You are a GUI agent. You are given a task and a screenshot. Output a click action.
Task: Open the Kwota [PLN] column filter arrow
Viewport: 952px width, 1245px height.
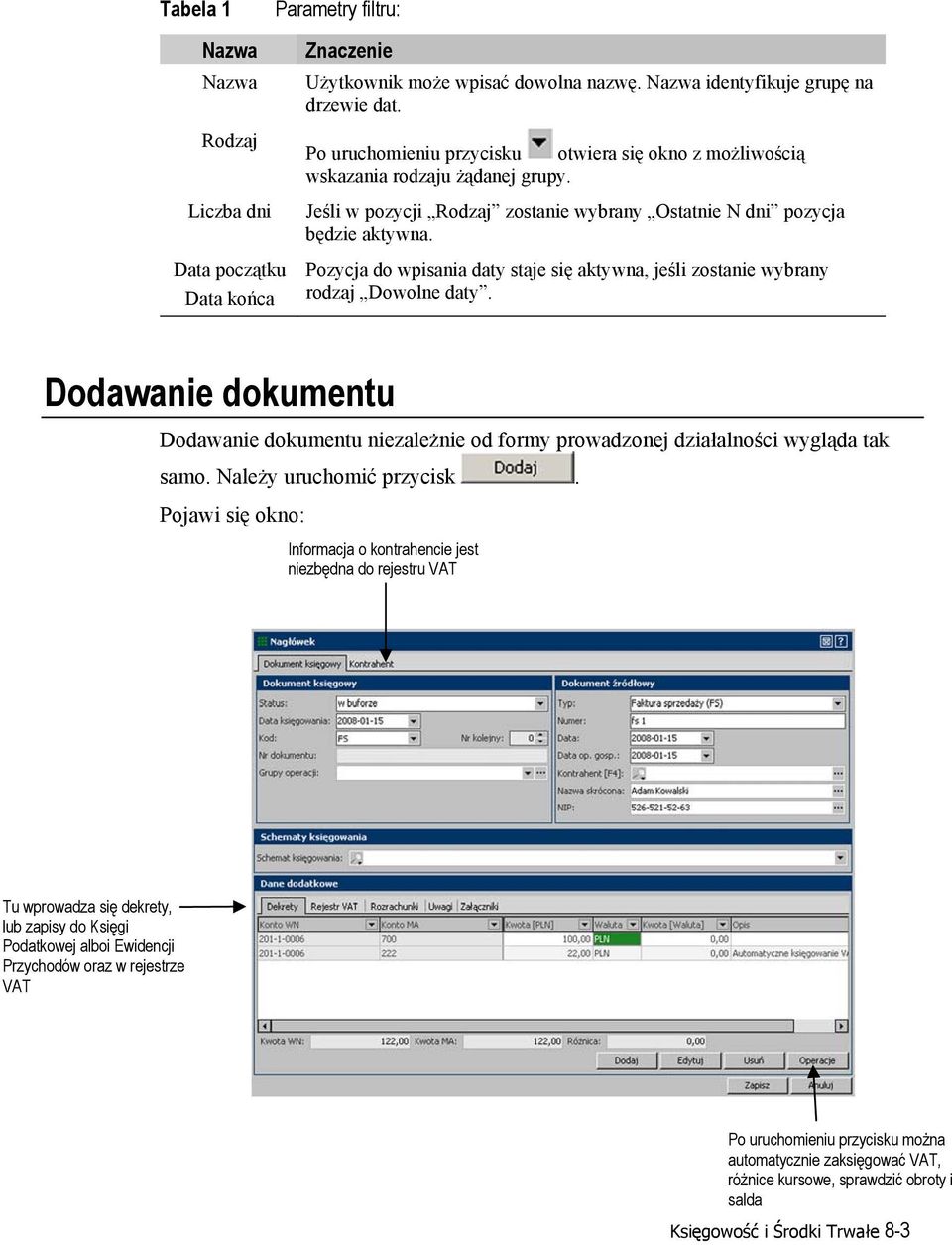[585, 925]
